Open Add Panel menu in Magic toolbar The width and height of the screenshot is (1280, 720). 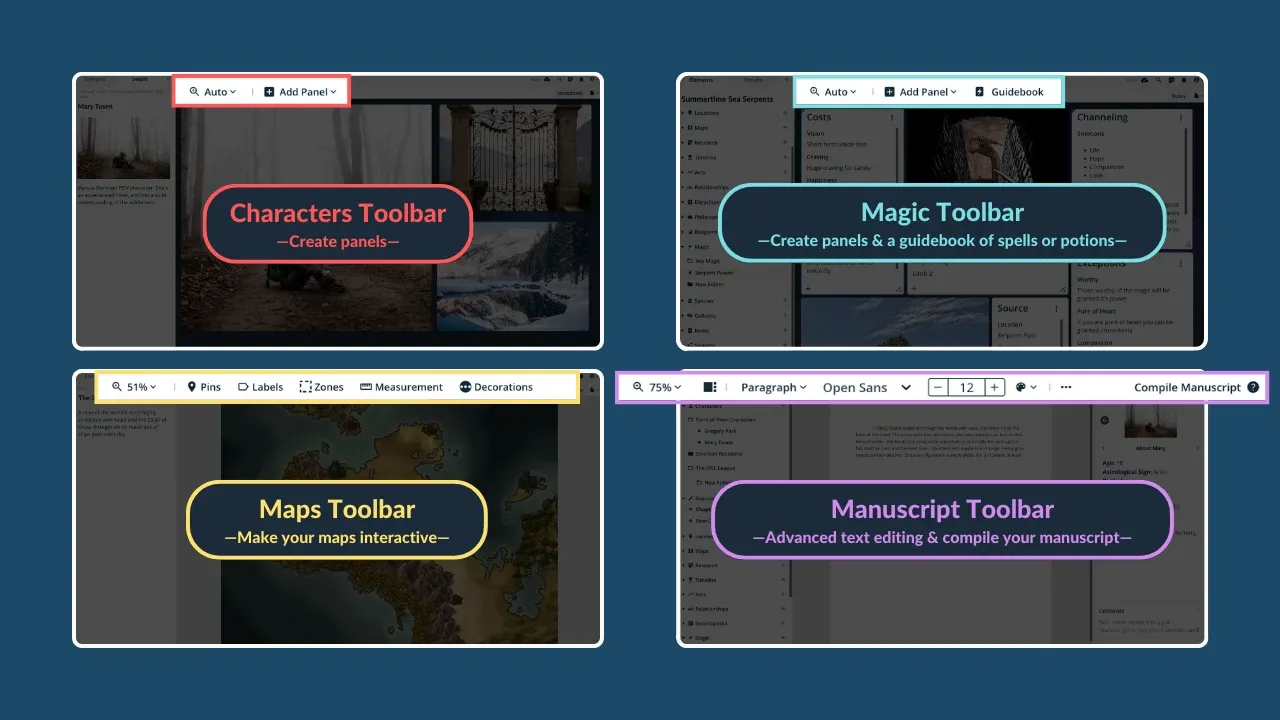click(x=921, y=92)
